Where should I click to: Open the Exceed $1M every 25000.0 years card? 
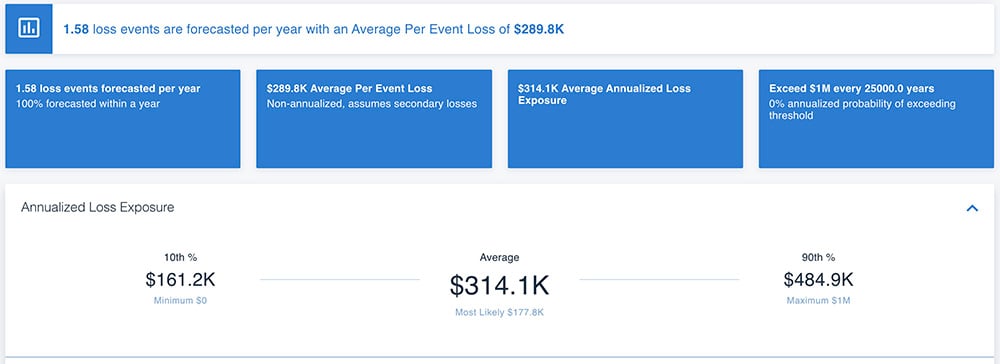click(876, 119)
